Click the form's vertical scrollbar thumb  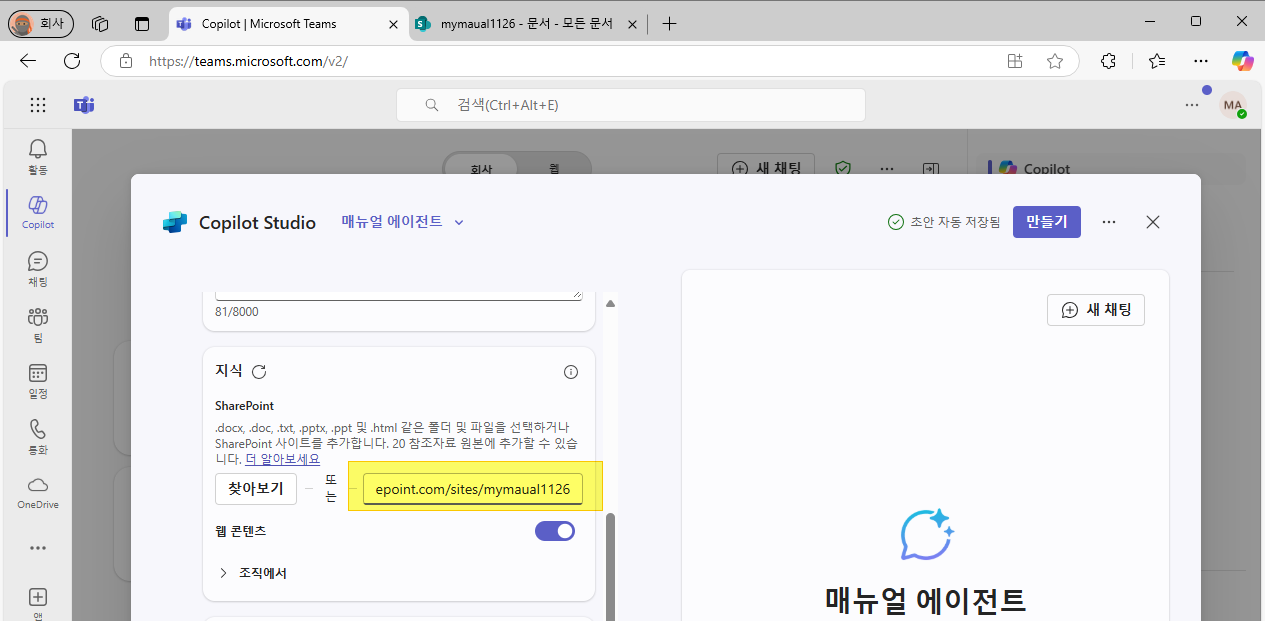coord(610,566)
